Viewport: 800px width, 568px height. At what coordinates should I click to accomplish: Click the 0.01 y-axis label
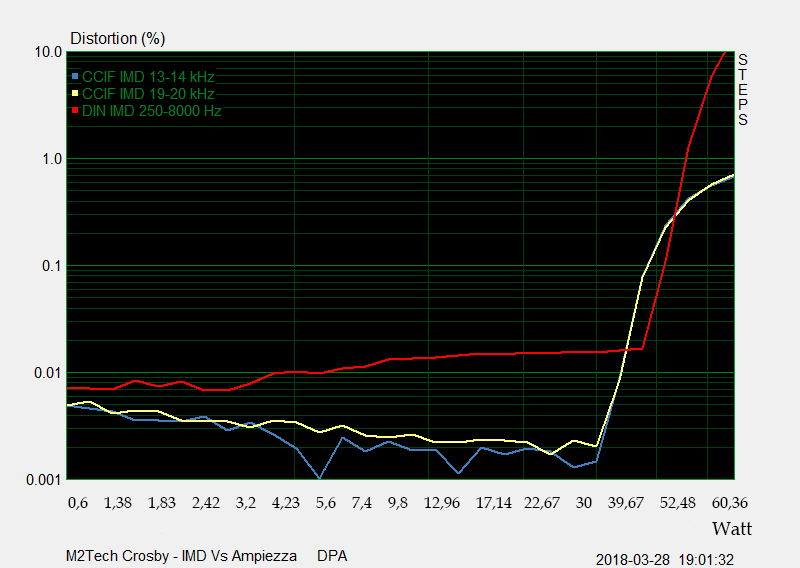coord(48,373)
